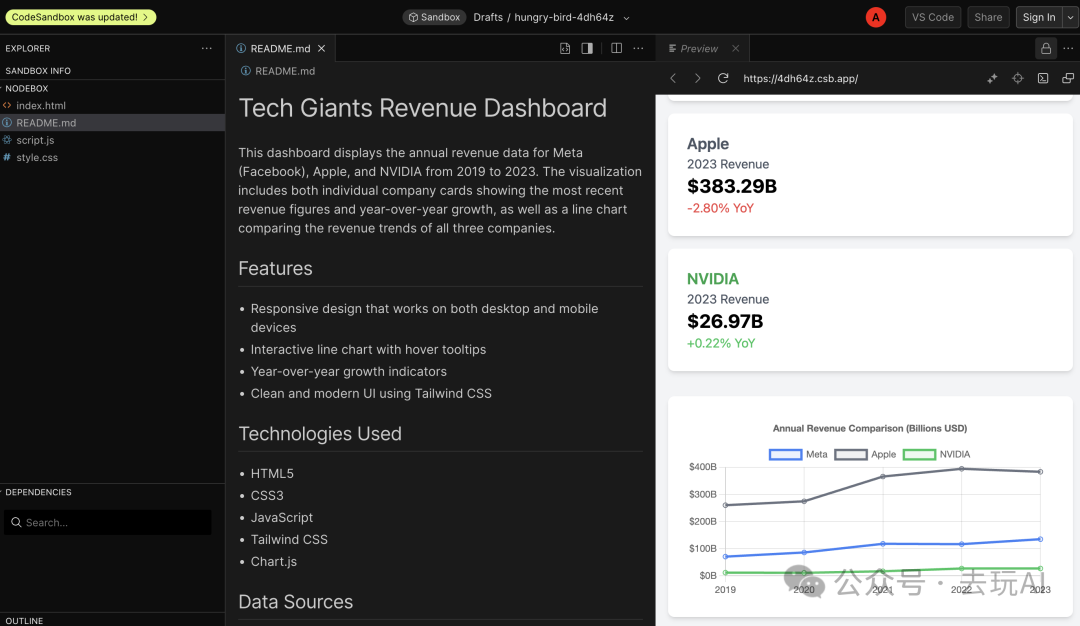Click the Sign In button
The width and height of the screenshot is (1080, 626).
click(1038, 17)
